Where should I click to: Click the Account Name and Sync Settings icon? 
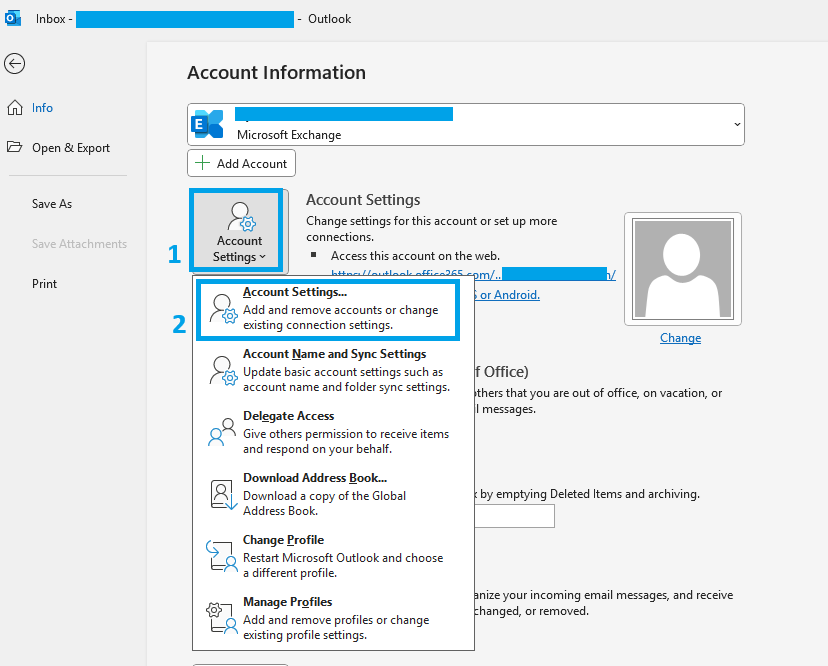(222, 370)
